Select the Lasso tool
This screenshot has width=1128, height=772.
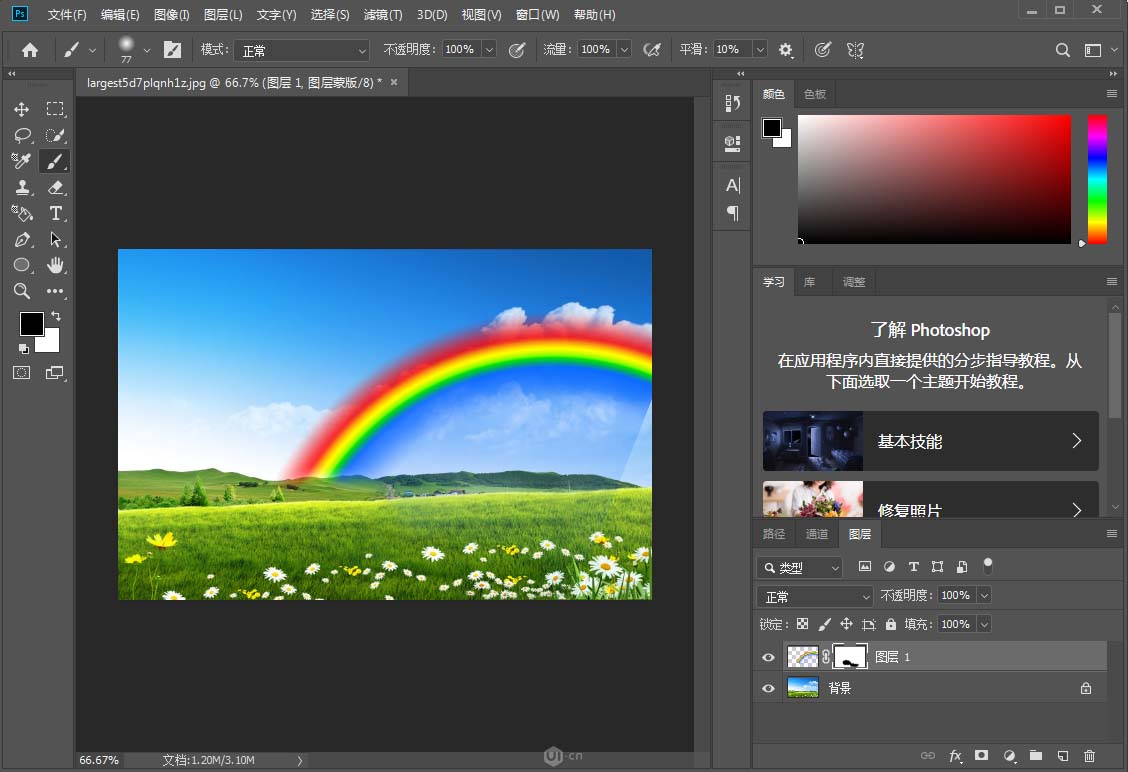click(x=22, y=135)
